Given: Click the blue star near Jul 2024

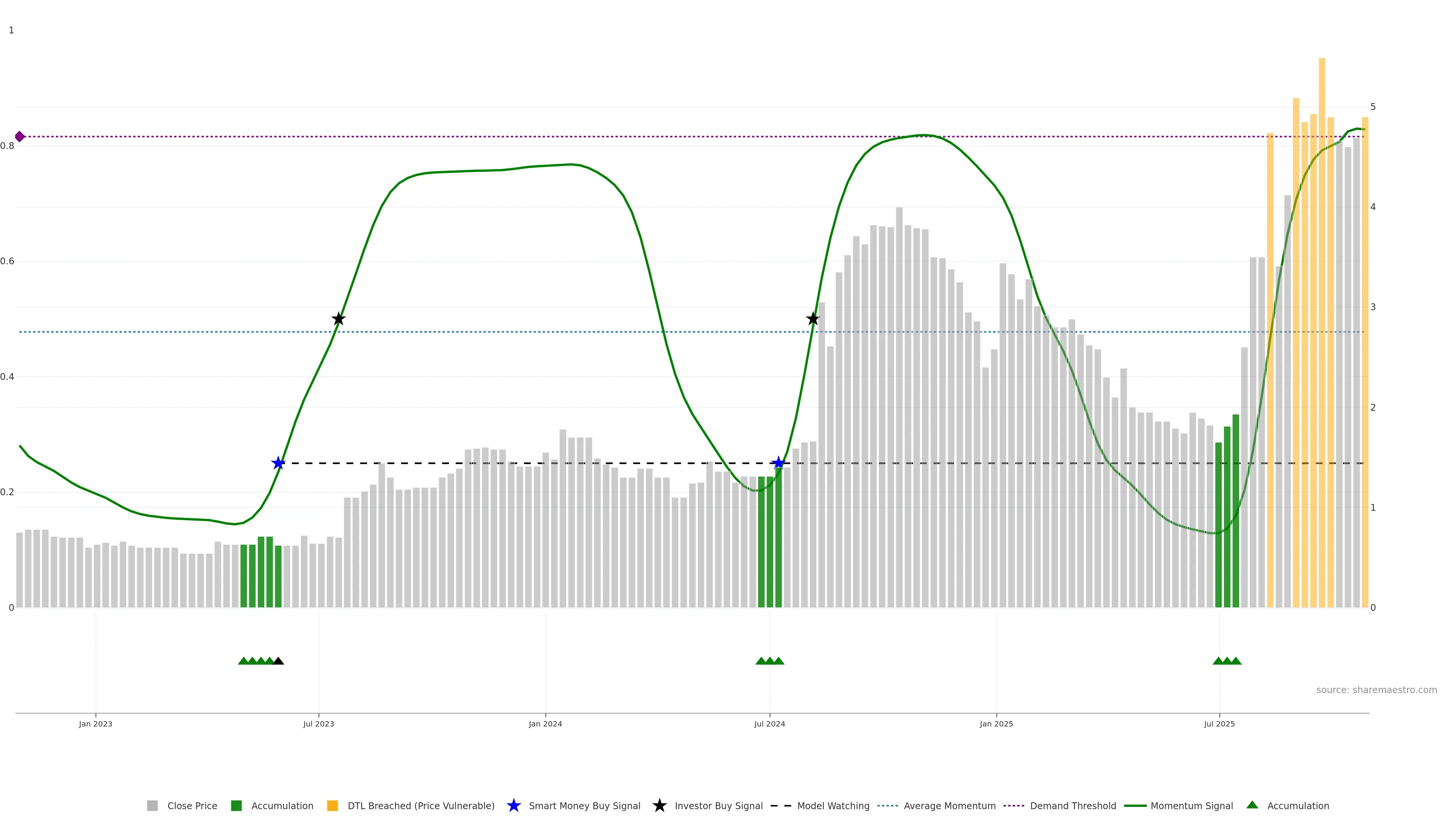Looking at the screenshot, I should tap(778, 463).
